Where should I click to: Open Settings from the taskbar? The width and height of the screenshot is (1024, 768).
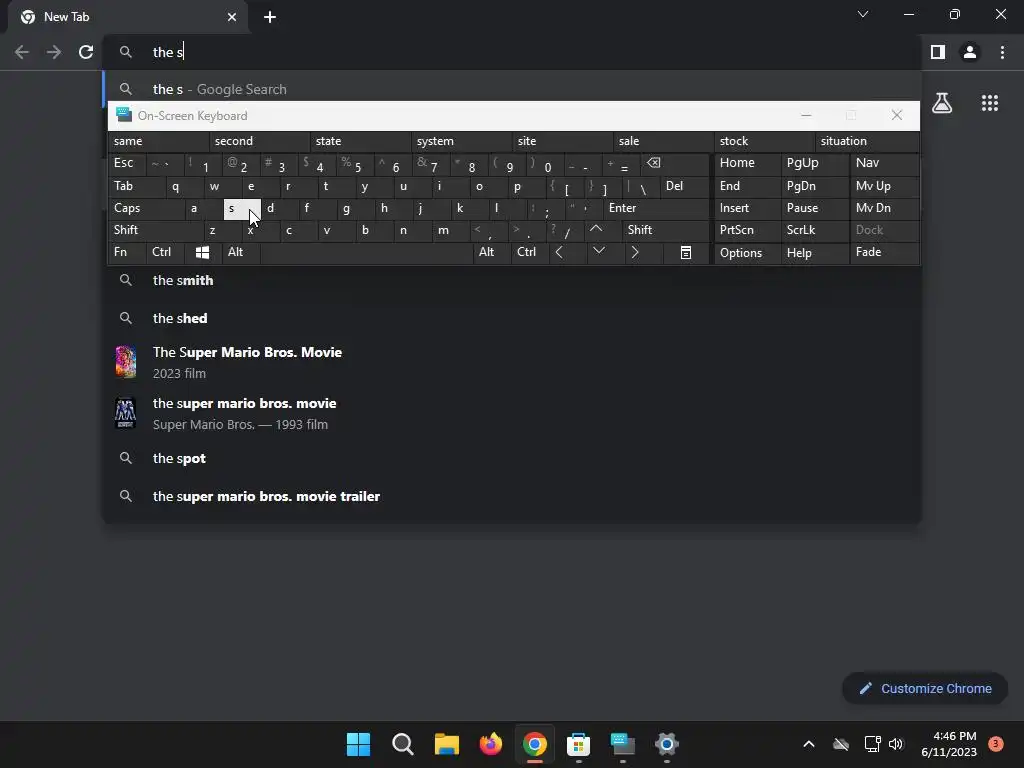point(667,744)
